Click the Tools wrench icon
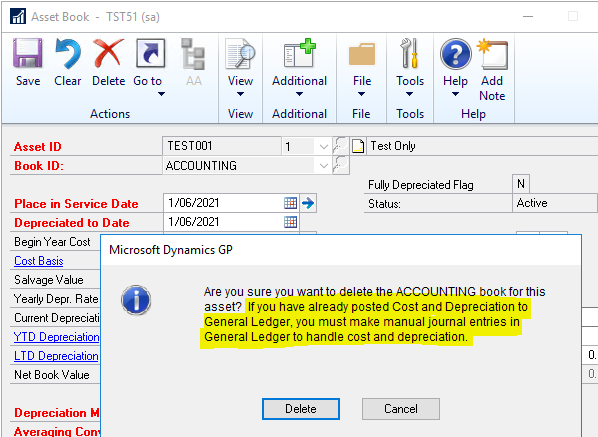Screen dimensions: 598x437 pyautogui.click(x=410, y=53)
